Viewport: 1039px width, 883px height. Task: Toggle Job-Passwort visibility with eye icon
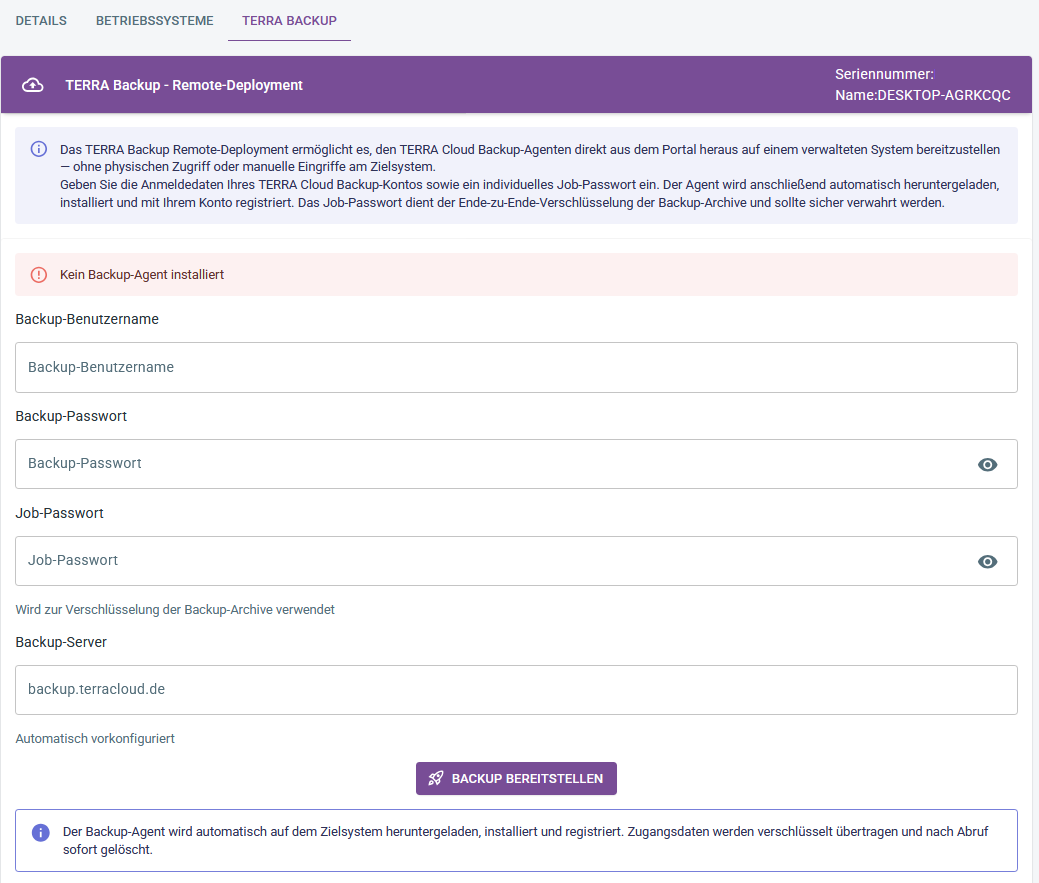[x=987, y=561]
